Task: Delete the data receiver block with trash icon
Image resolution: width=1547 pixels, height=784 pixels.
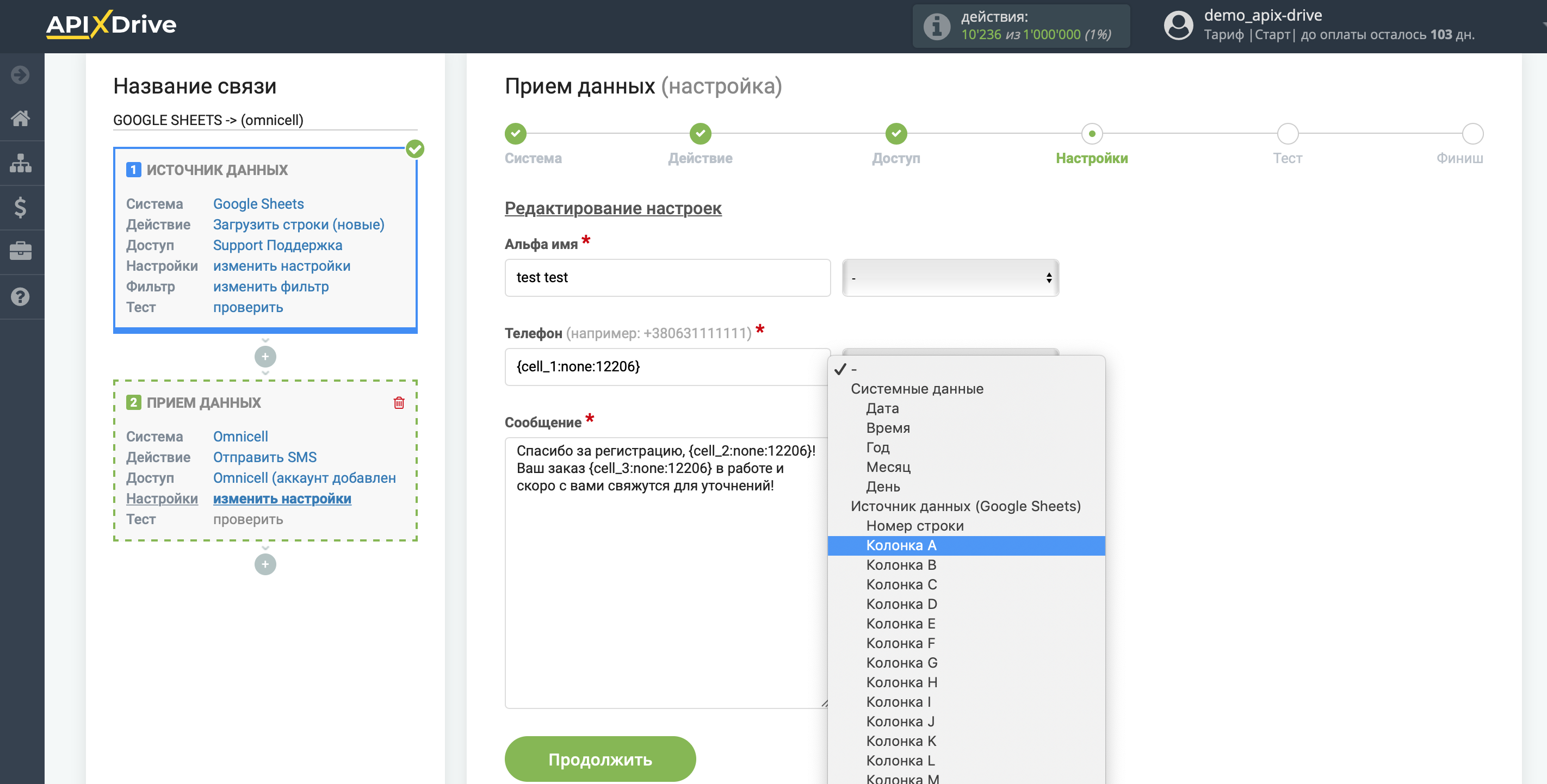Action: pos(399,402)
